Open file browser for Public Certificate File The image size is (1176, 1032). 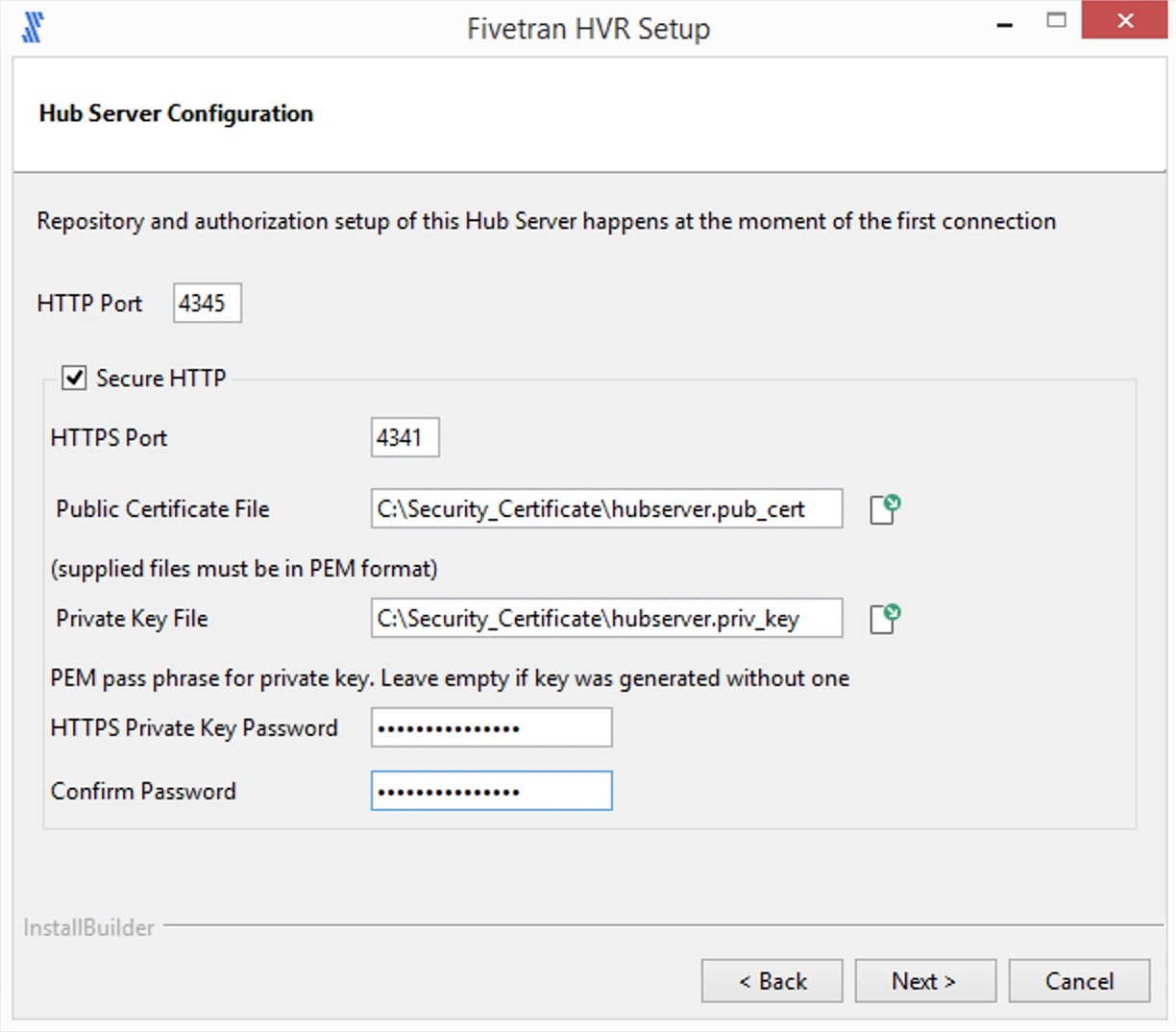click(883, 509)
